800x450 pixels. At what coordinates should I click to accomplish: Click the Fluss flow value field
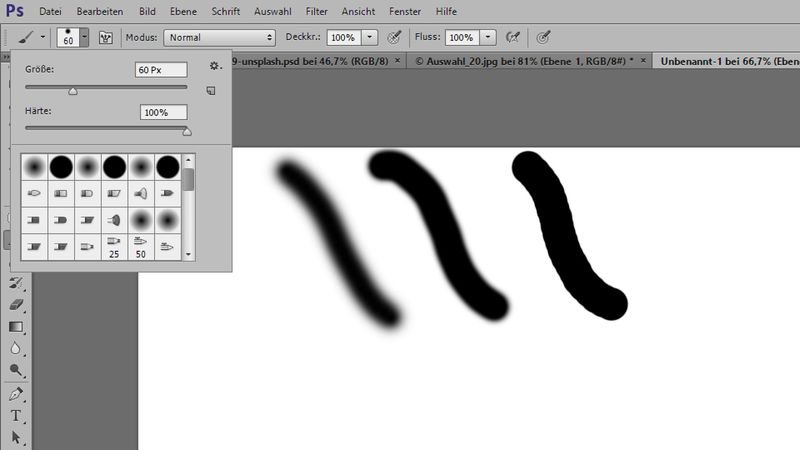point(462,37)
